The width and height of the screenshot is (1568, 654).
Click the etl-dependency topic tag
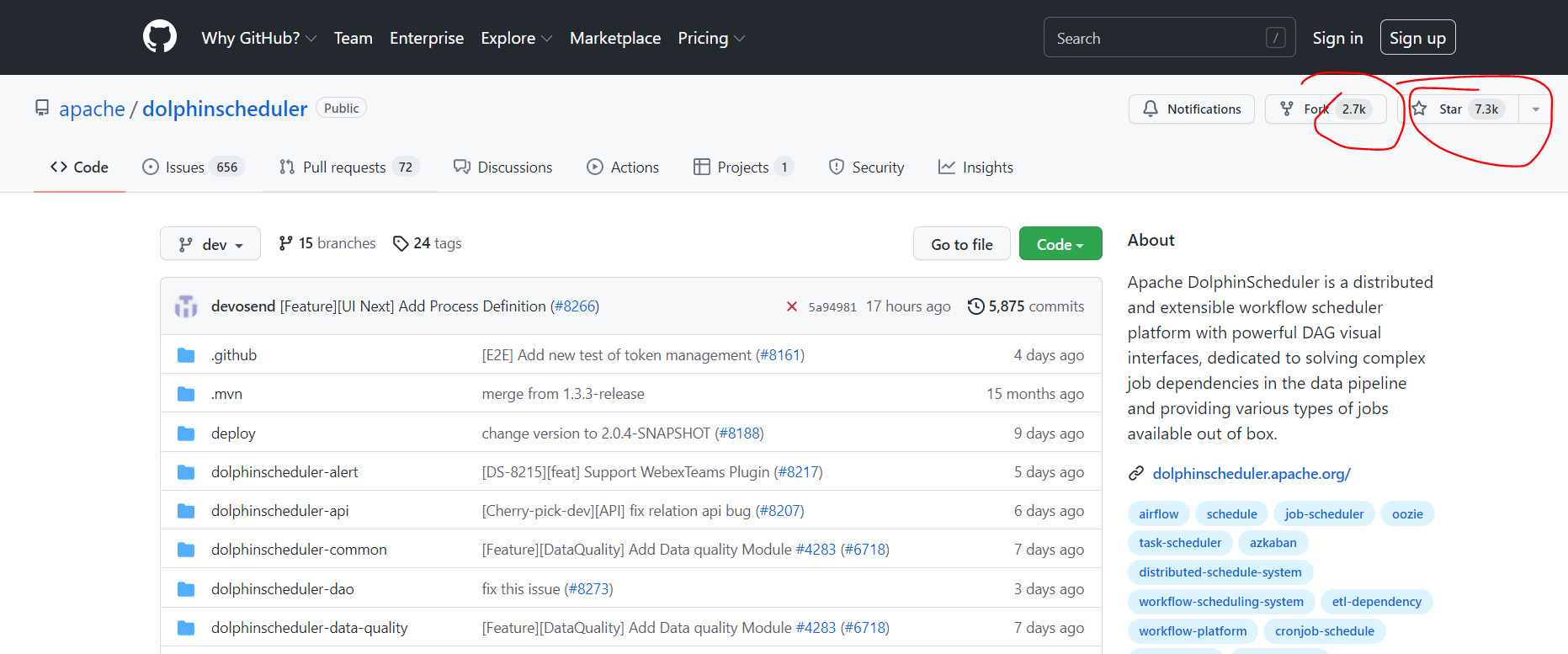[1376, 602]
